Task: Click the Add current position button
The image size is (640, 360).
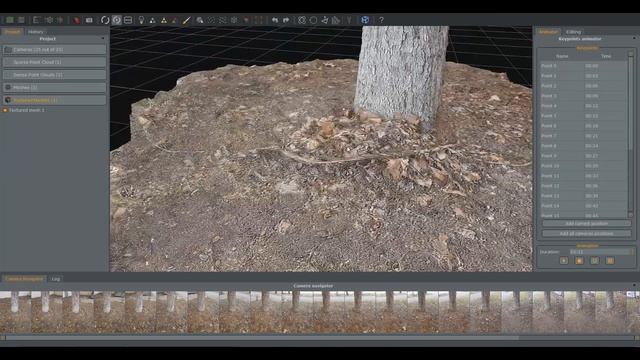Action: 587,224
